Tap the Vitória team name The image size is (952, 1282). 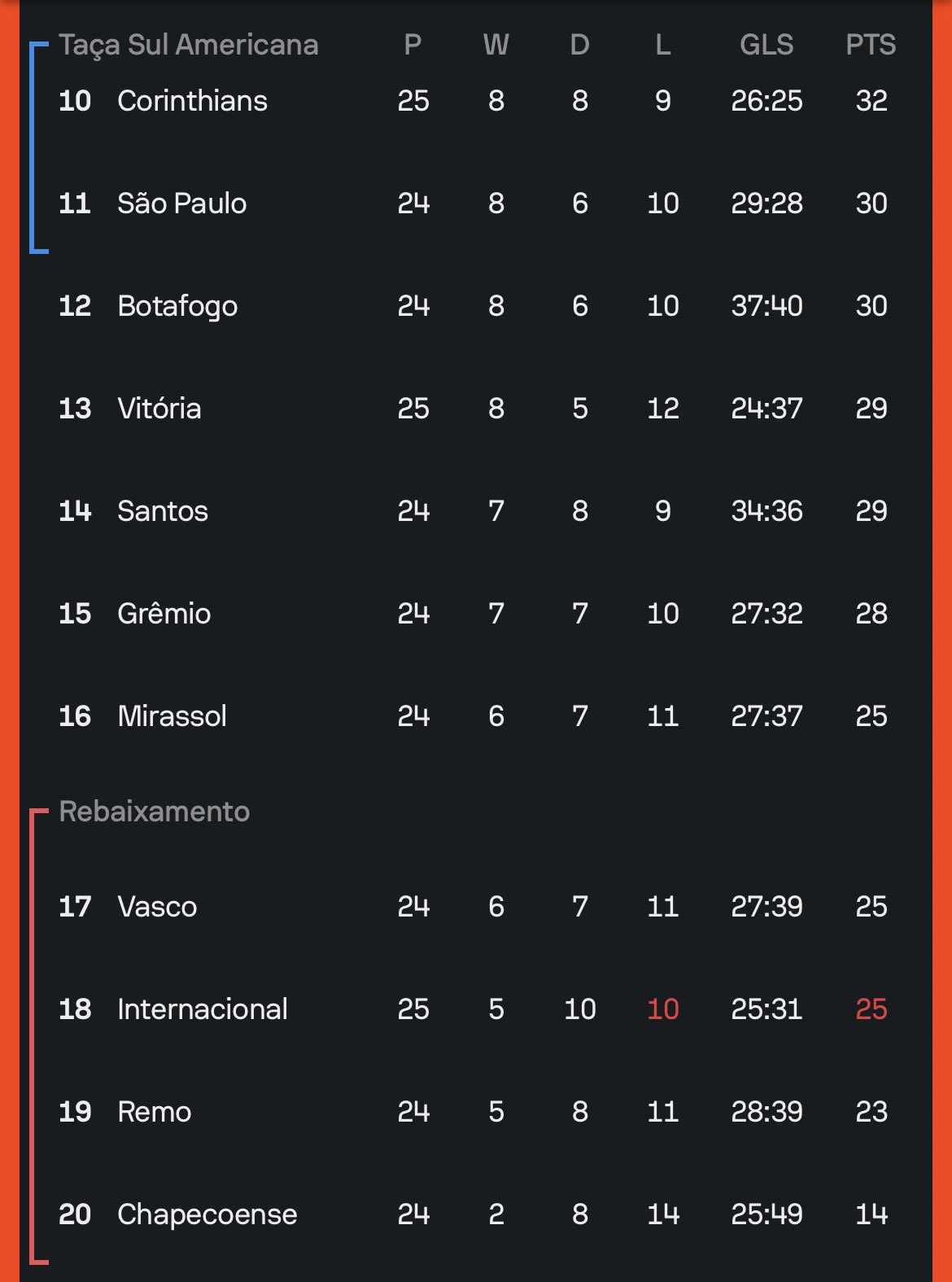[x=159, y=409]
